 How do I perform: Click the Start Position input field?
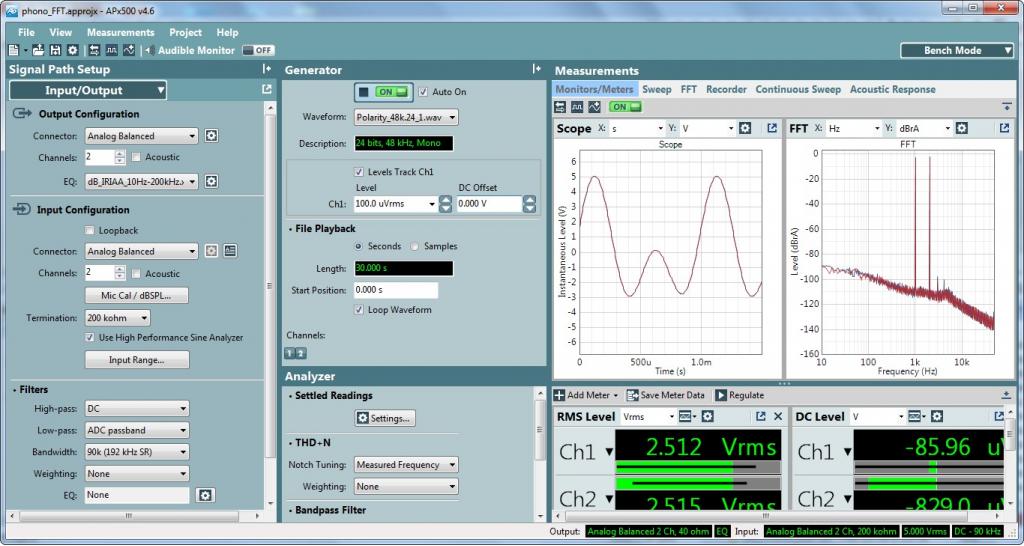click(396, 290)
